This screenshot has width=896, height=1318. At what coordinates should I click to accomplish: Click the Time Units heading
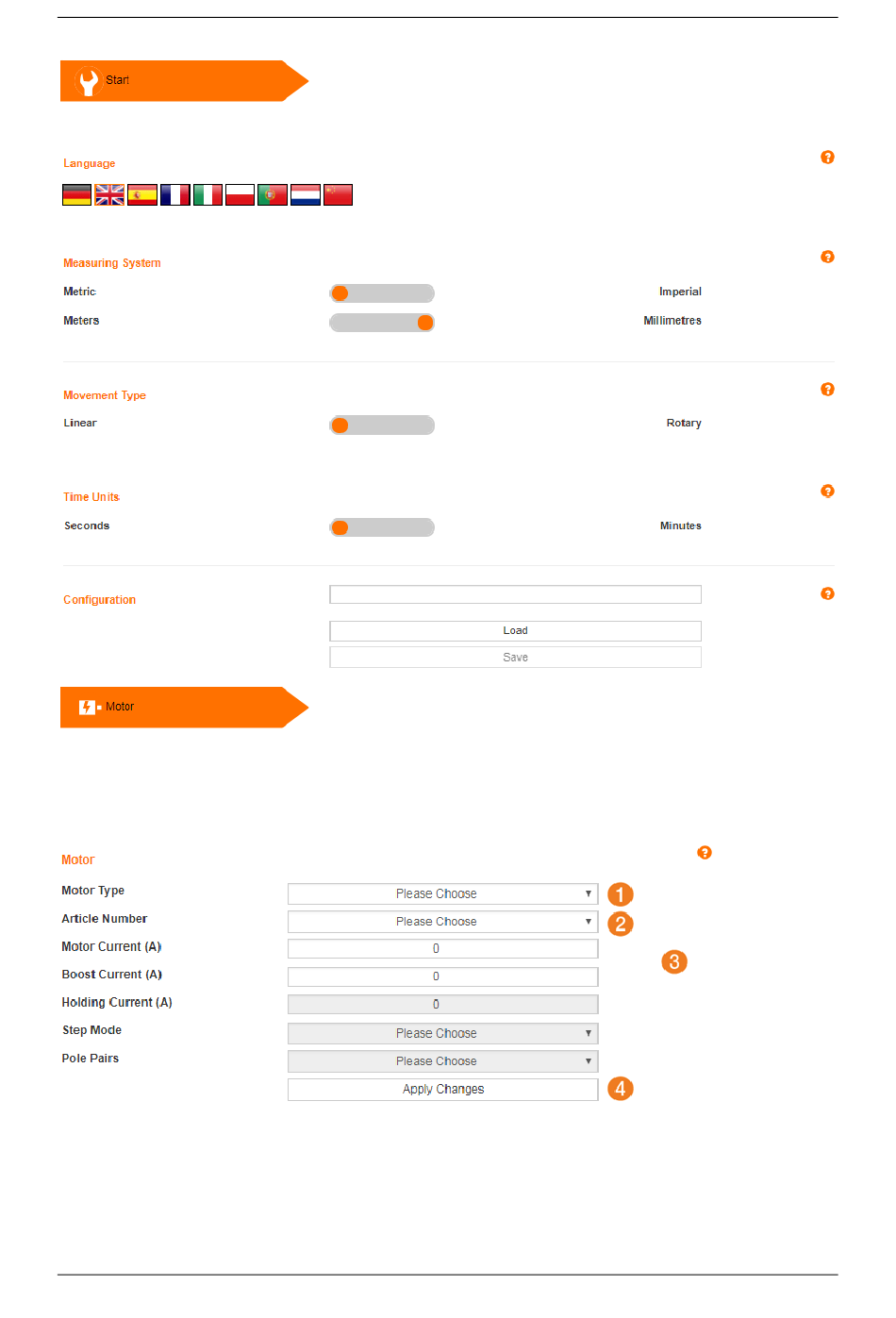tap(91, 497)
